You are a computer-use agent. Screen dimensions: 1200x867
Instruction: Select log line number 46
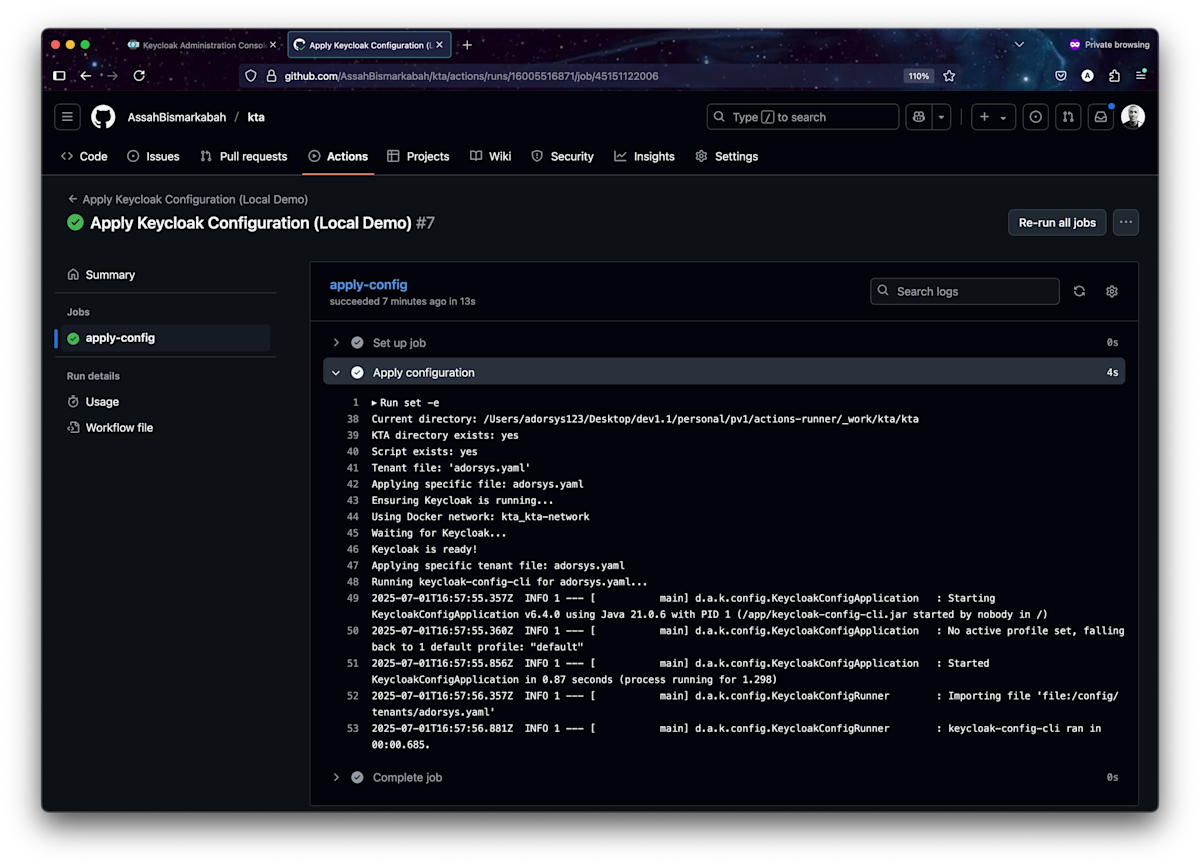click(x=352, y=549)
